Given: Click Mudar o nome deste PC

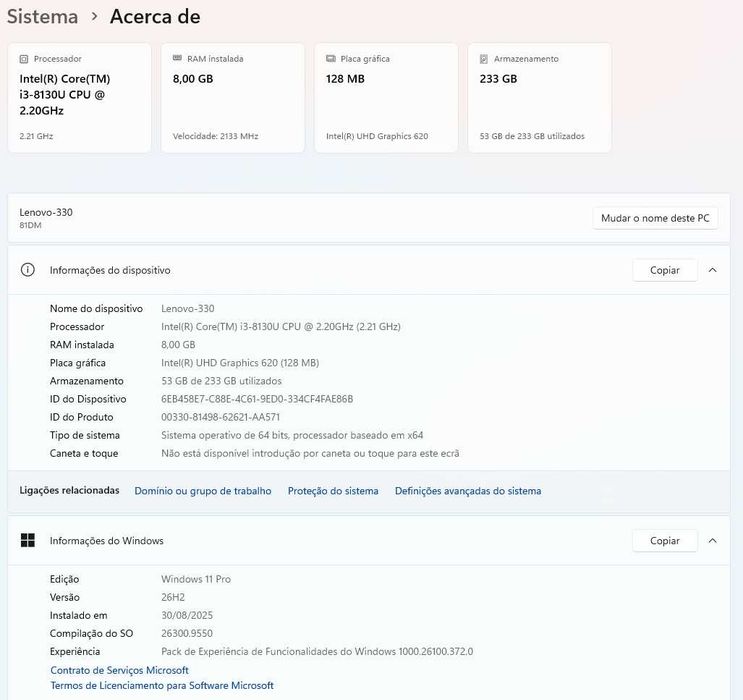Looking at the screenshot, I should tap(655, 218).
